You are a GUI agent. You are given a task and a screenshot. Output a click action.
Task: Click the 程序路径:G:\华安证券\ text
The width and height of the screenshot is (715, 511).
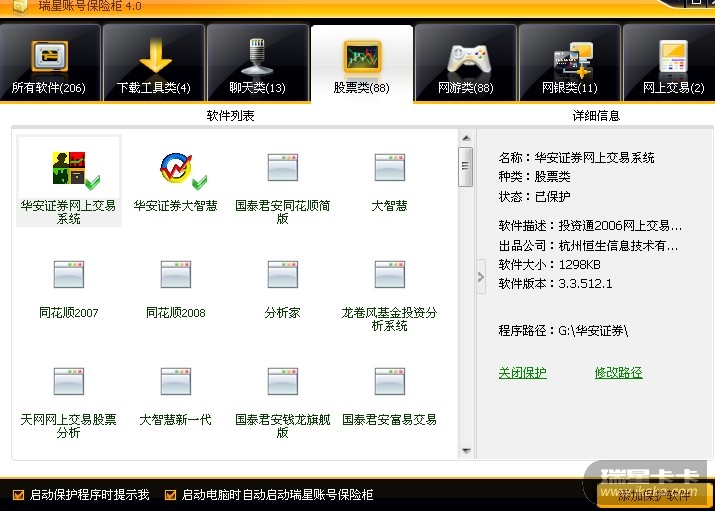point(563,330)
